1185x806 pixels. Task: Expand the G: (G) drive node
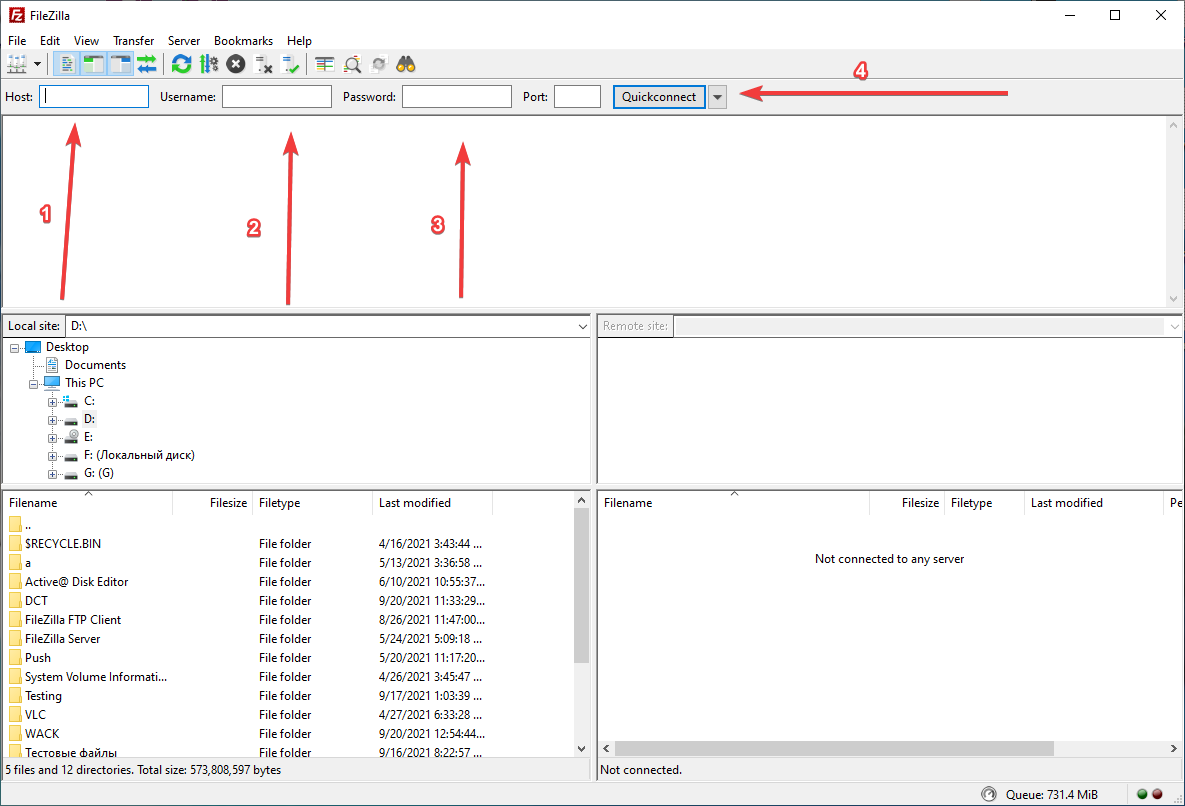[x=52, y=475]
